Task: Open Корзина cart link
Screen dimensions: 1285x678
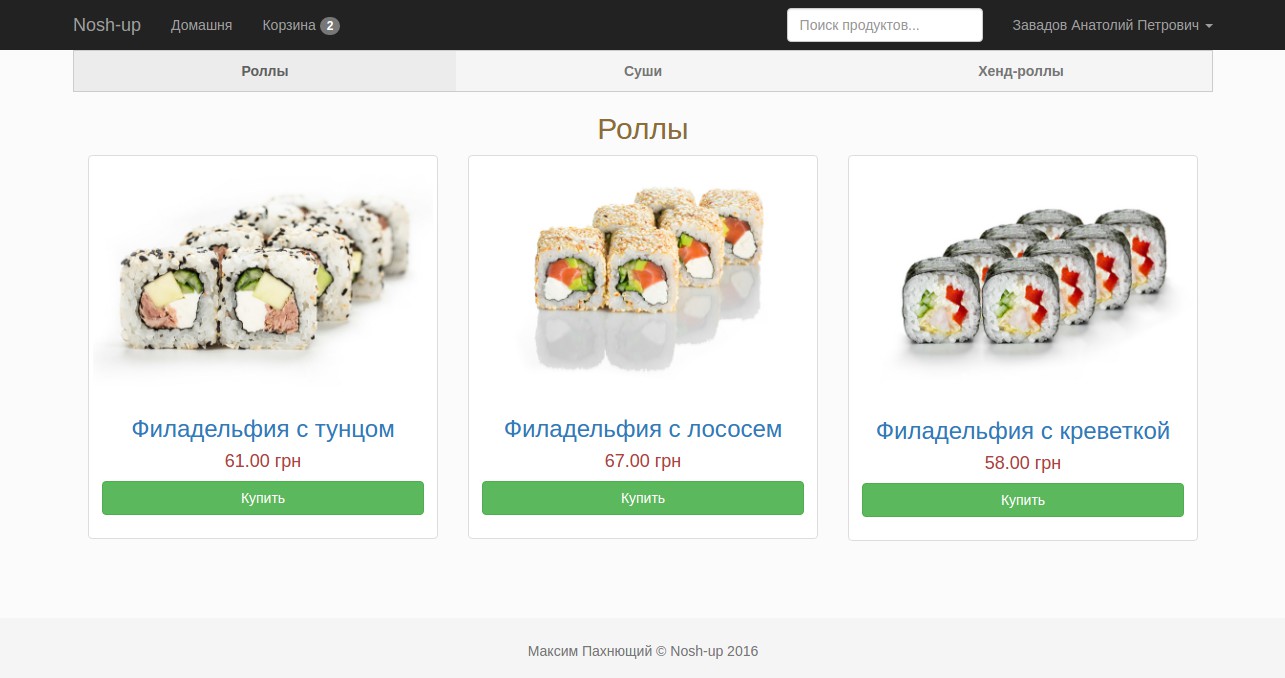Action: coord(301,25)
